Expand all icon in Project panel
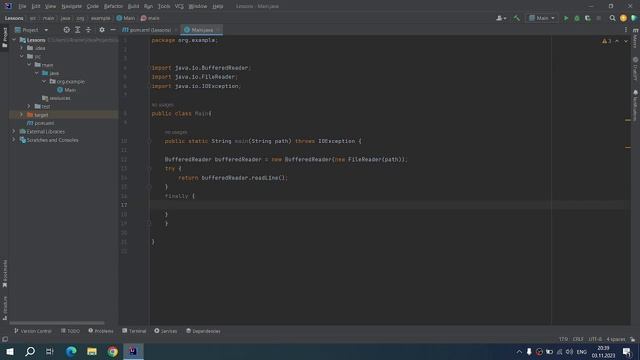Viewport: 640px width, 360px height. [x=78, y=30]
